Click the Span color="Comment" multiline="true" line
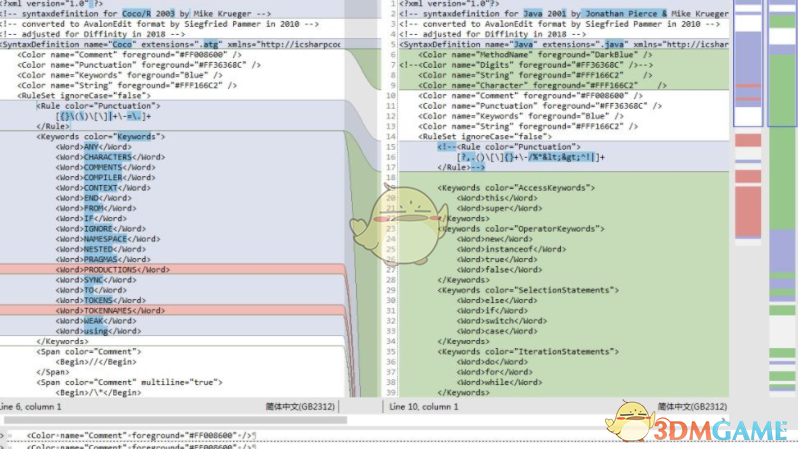Image resolution: width=798 pixels, height=449 pixels. pyautogui.click(x=129, y=382)
